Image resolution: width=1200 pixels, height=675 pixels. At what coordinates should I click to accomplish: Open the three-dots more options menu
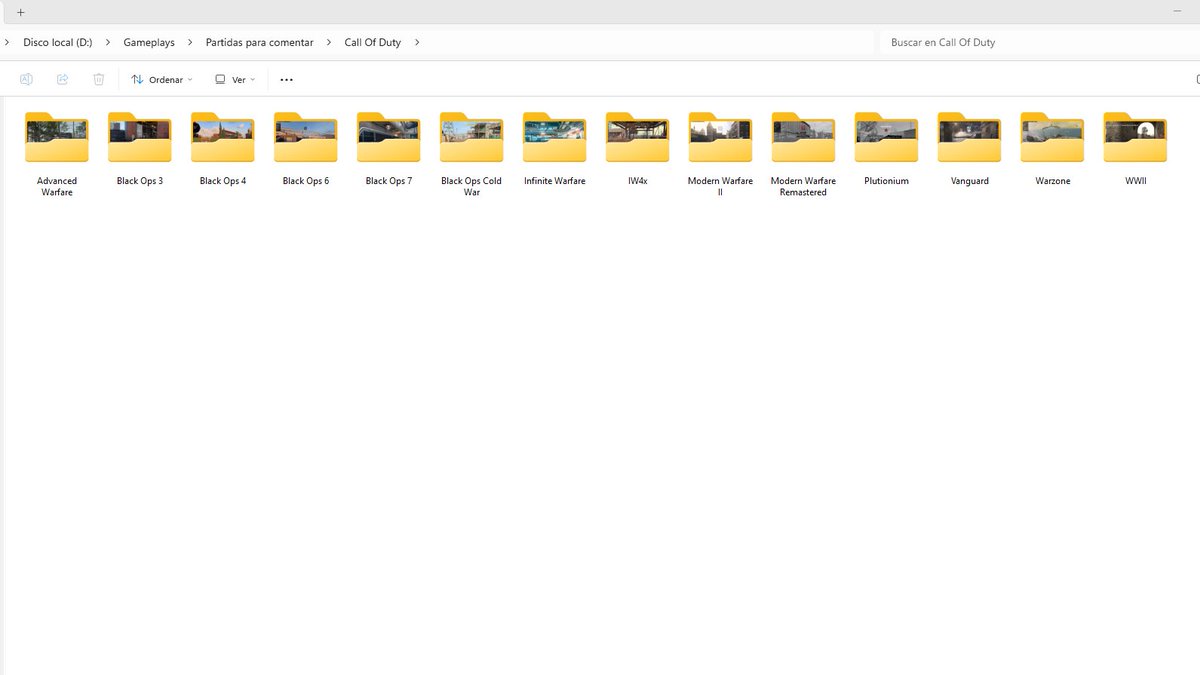[x=287, y=80]
